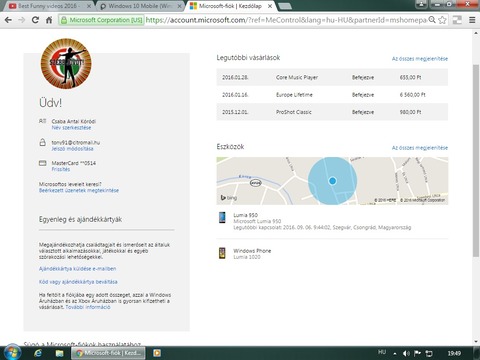480x360 pixels.
Task: Click the padlock icon beside the email
Action: tap(42, 142)
